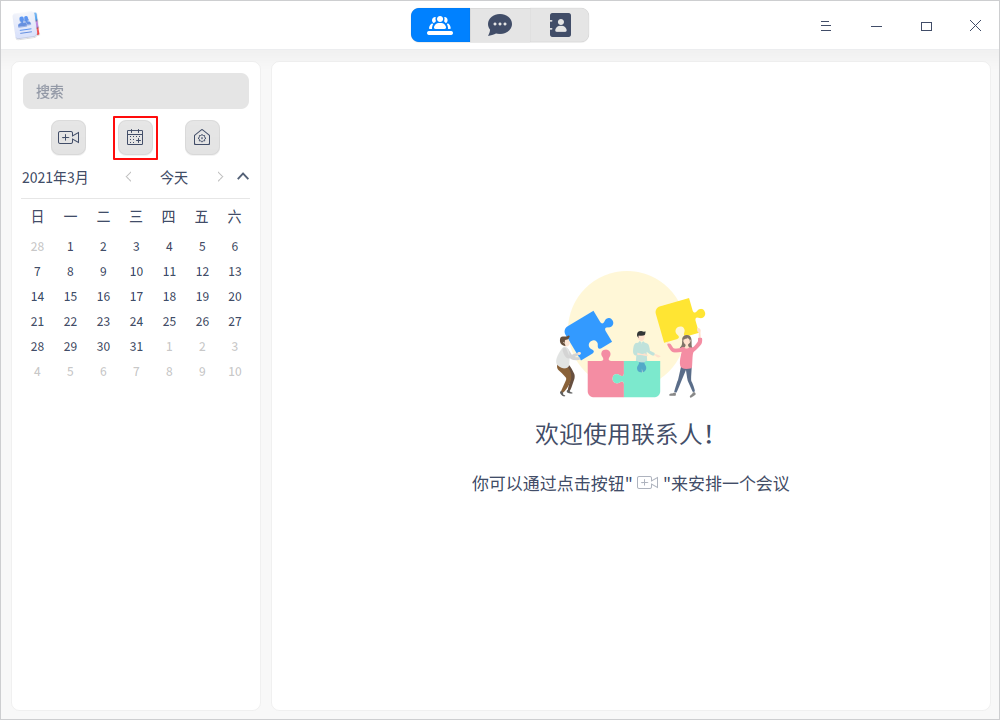Select March 6 in the first week

pyautogui.click(x=235, y=247)
